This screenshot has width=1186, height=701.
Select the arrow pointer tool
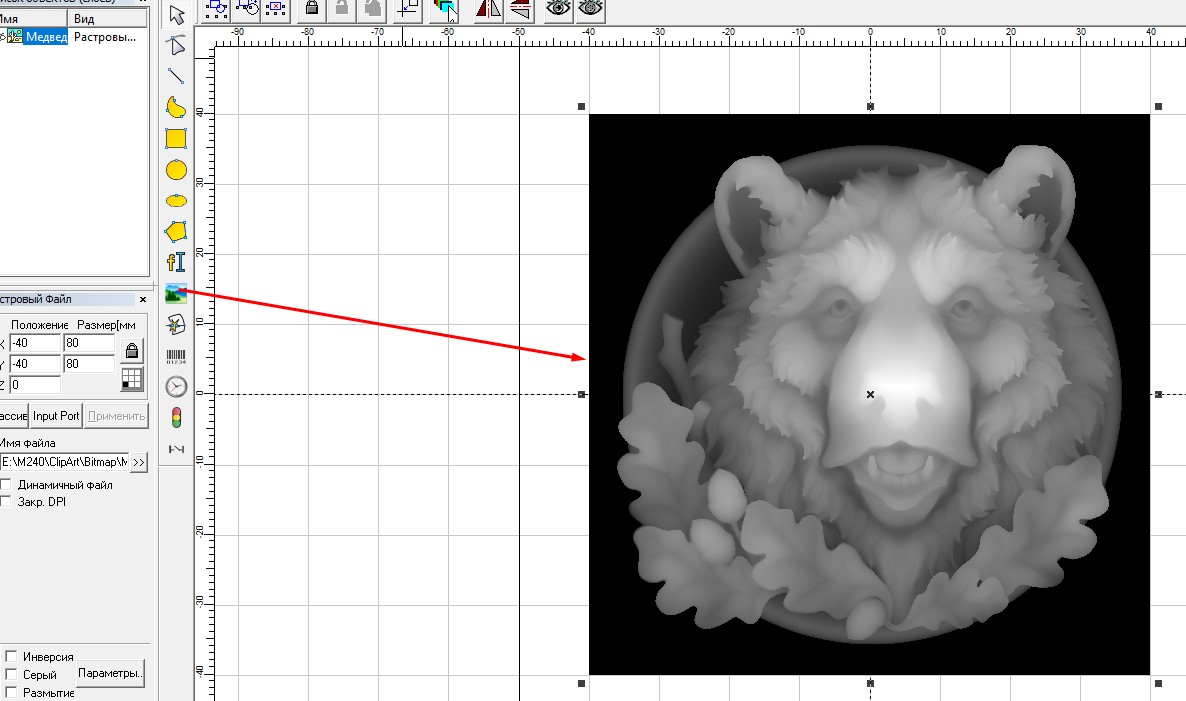click(x=177, y=14)
